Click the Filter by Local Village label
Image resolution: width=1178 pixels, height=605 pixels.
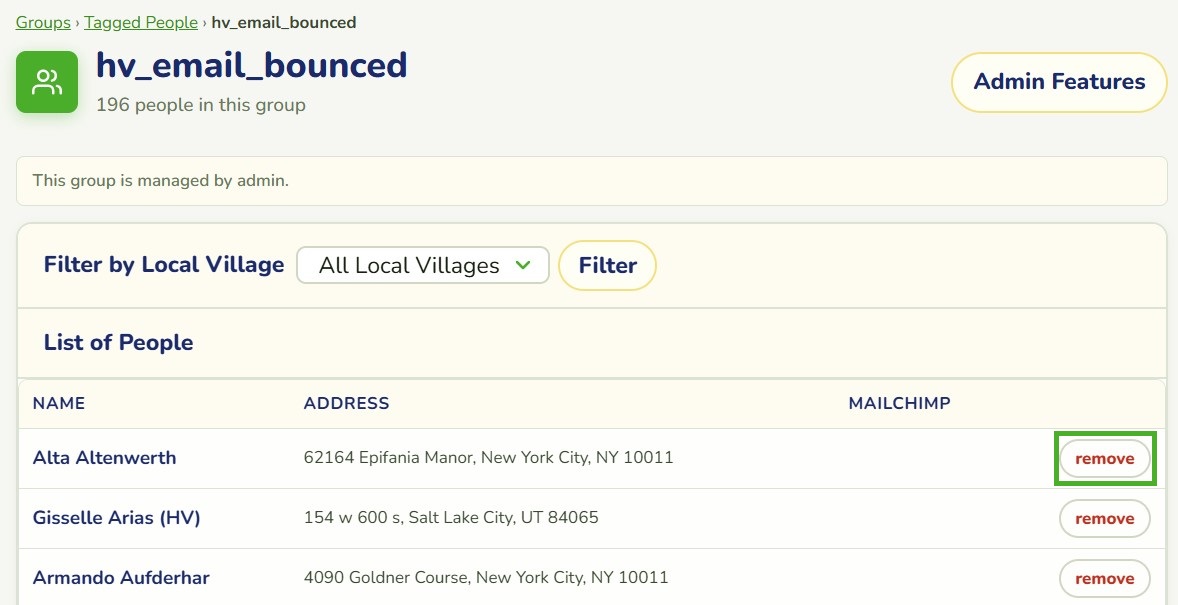pyautogui.click(x=164, y=265)
